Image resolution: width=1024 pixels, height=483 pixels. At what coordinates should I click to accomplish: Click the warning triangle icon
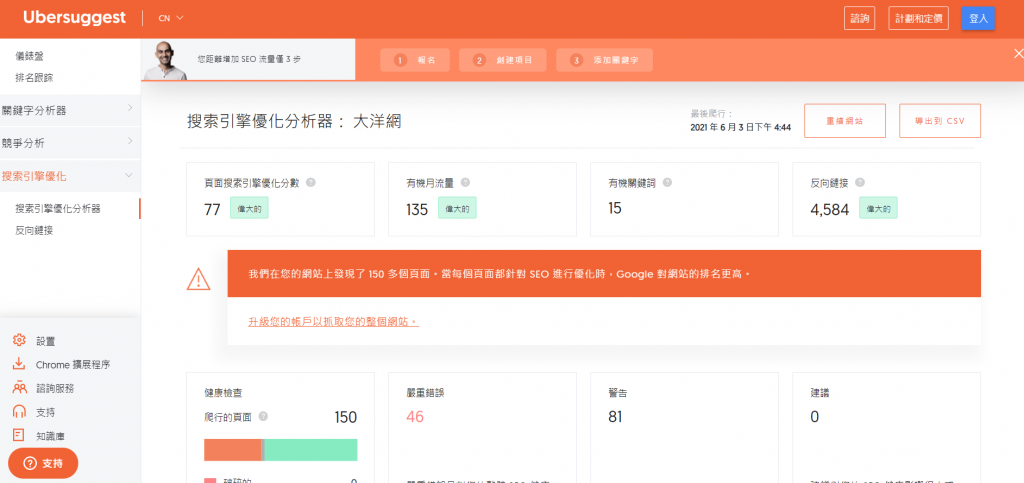199,279
